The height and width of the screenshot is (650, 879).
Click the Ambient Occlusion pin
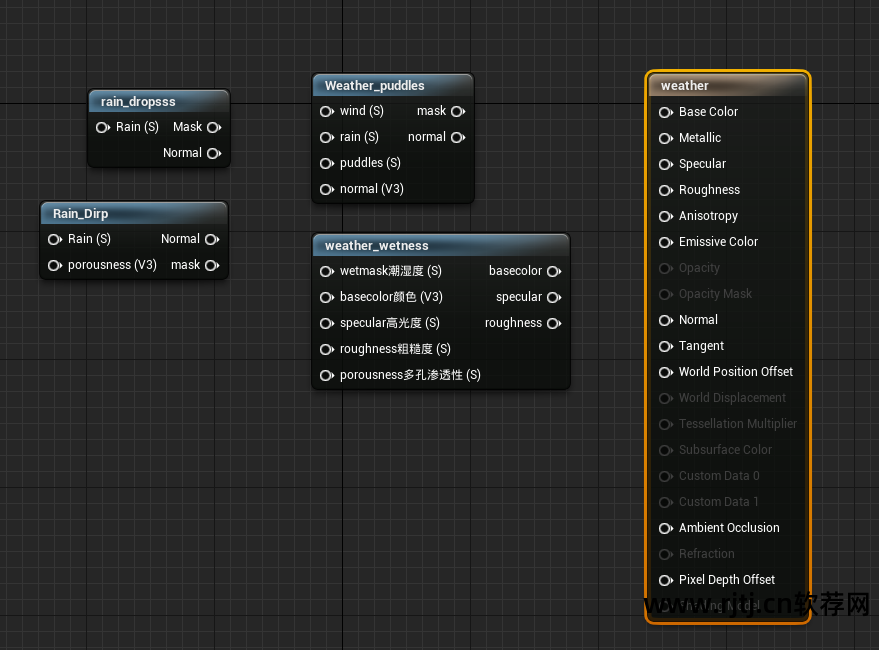[x=665, y=528]
